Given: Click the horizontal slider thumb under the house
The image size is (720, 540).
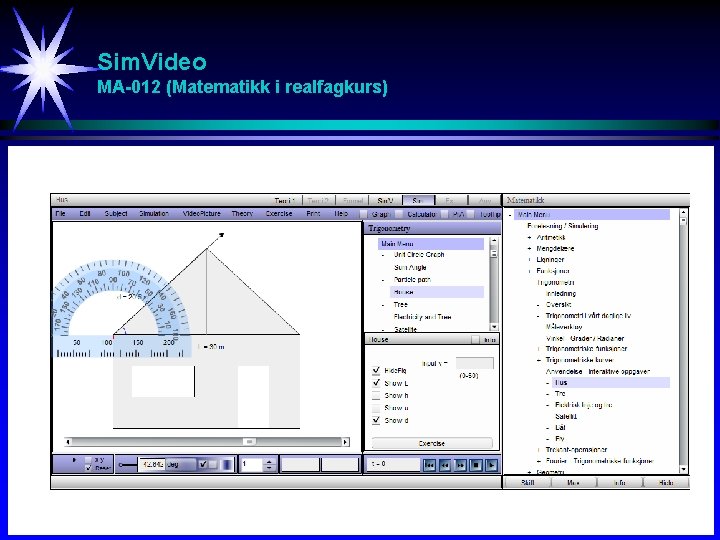Looking at the screenshot, I should (249, 442).
